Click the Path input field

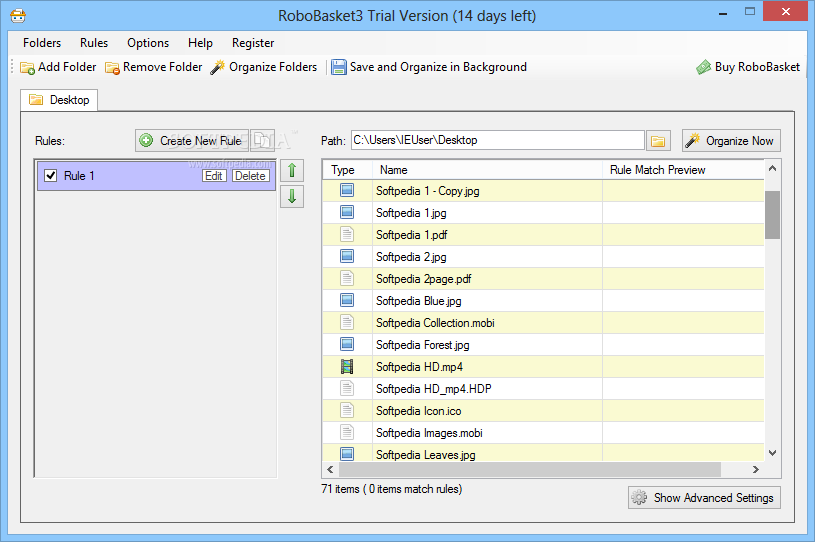(x=497, y=140)
